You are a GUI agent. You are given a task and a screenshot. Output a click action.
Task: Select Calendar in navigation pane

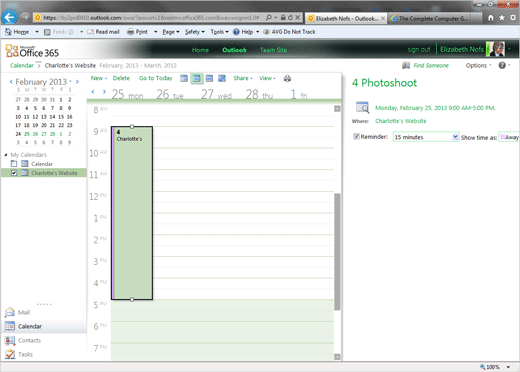pyautogui.click(x=44, y=326)
